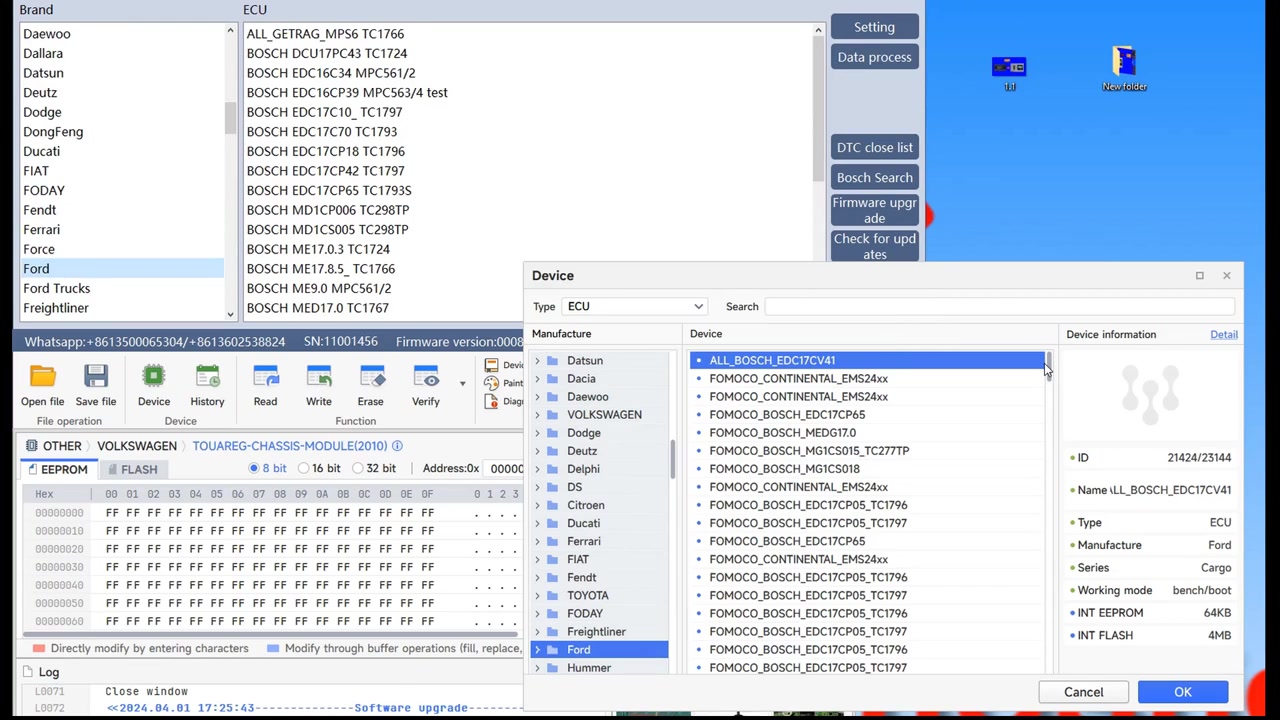Expand the VOLKSWAGEN manufacturer tree node
The image size is (1280, 720).
point(538,415)
